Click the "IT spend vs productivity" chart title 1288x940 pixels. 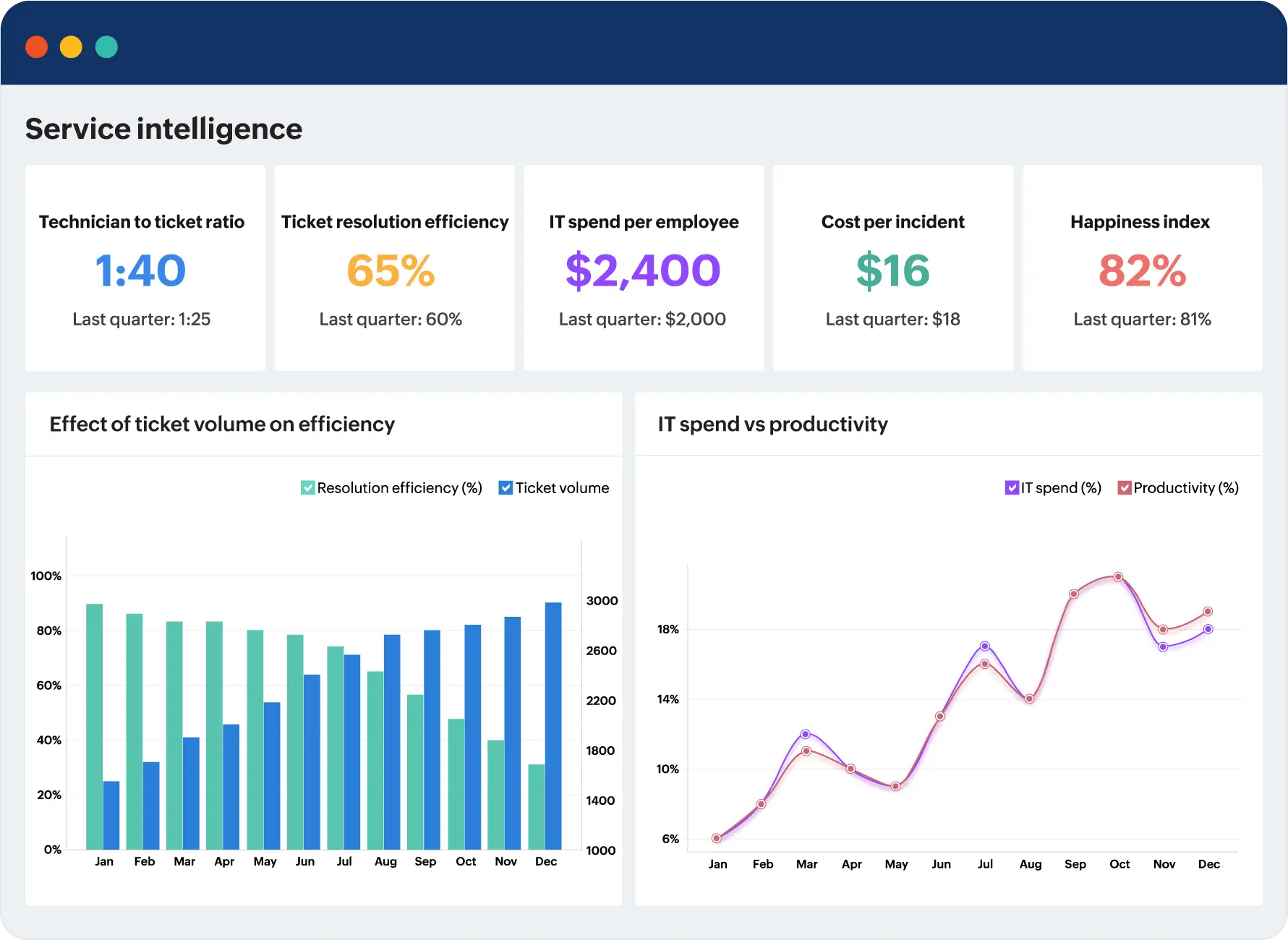click(x=772, y=424)
